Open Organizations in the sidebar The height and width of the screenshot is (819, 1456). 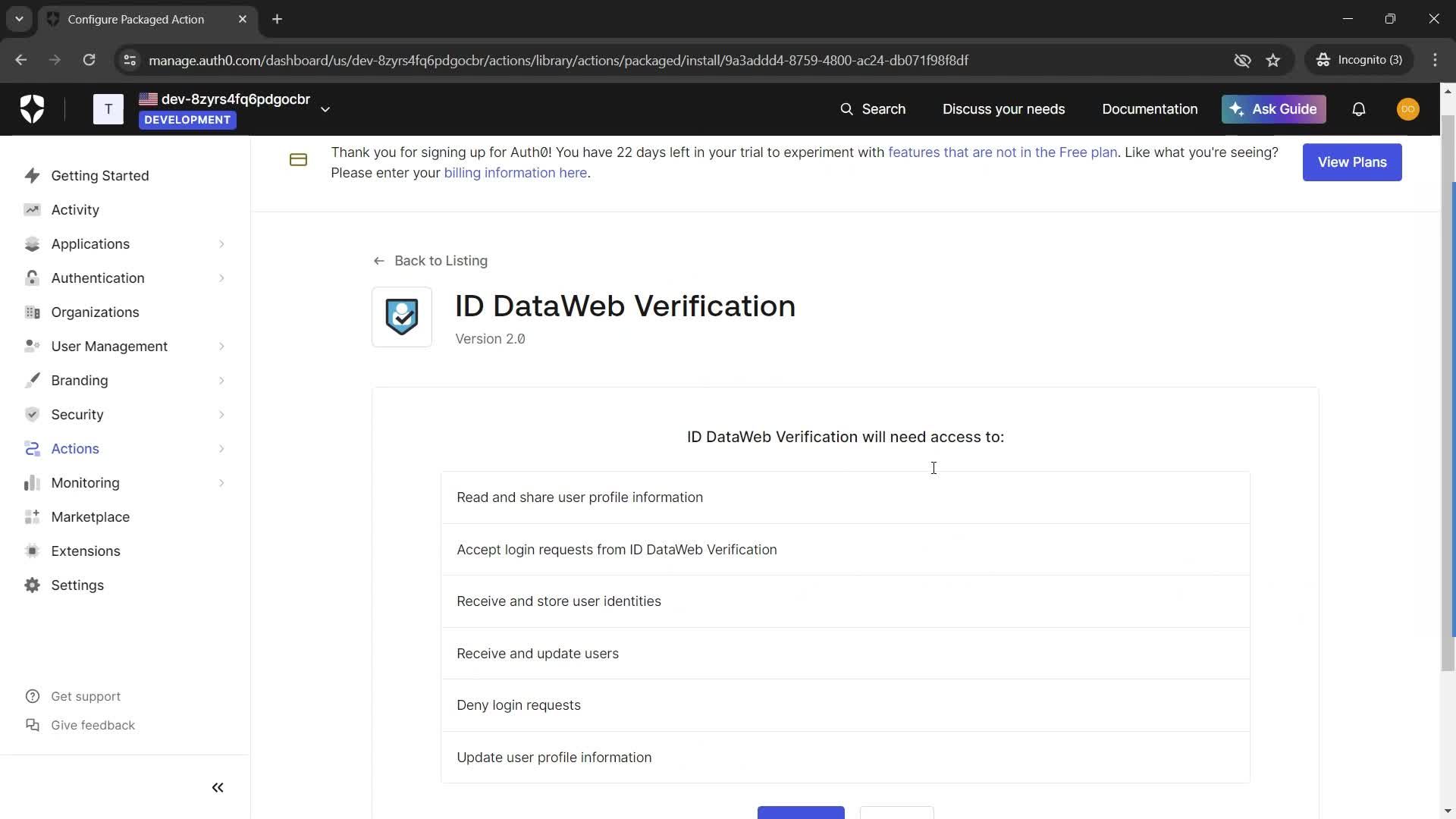click(95, 312)
